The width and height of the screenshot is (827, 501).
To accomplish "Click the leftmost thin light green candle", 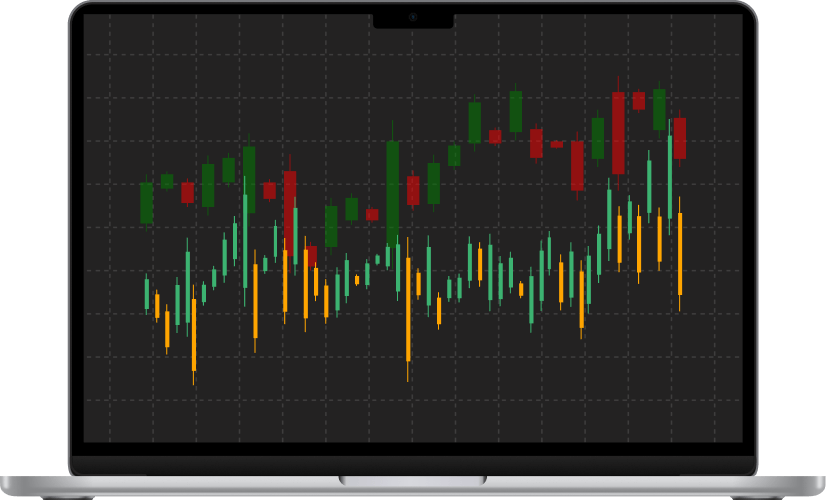I will point(146,294).
